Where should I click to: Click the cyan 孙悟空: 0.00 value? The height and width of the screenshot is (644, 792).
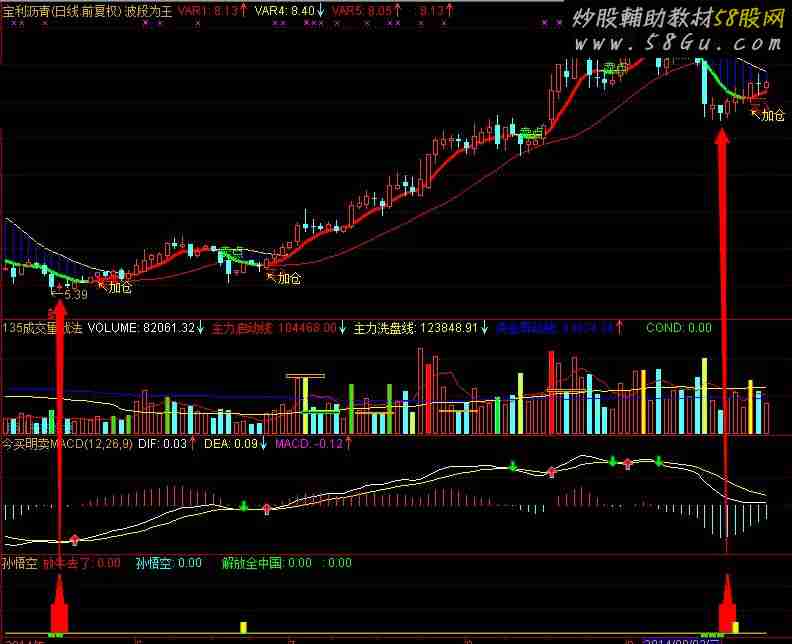[169, 563]
